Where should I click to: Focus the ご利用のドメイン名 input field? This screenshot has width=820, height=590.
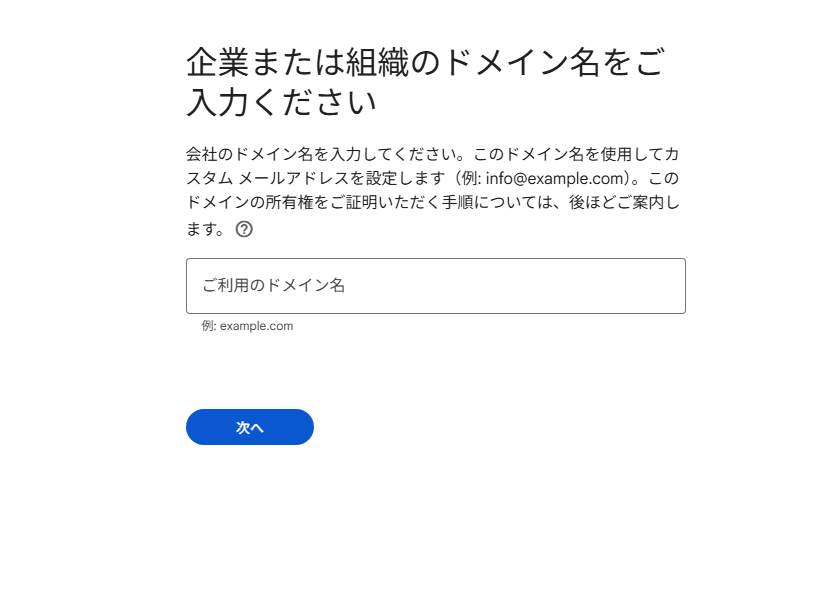[x=436, y=286]
